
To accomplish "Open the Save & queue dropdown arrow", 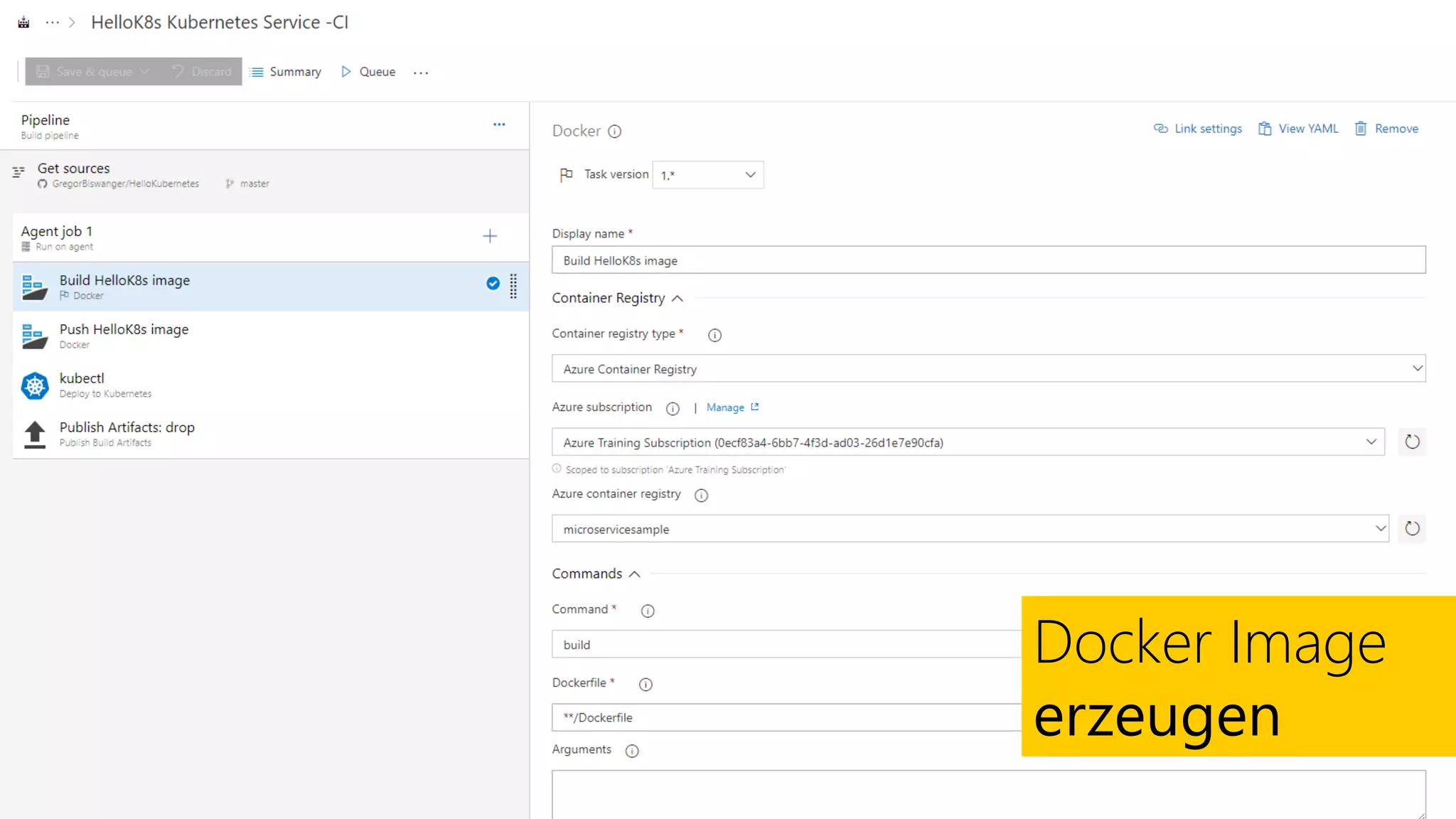I will (145, 72).
